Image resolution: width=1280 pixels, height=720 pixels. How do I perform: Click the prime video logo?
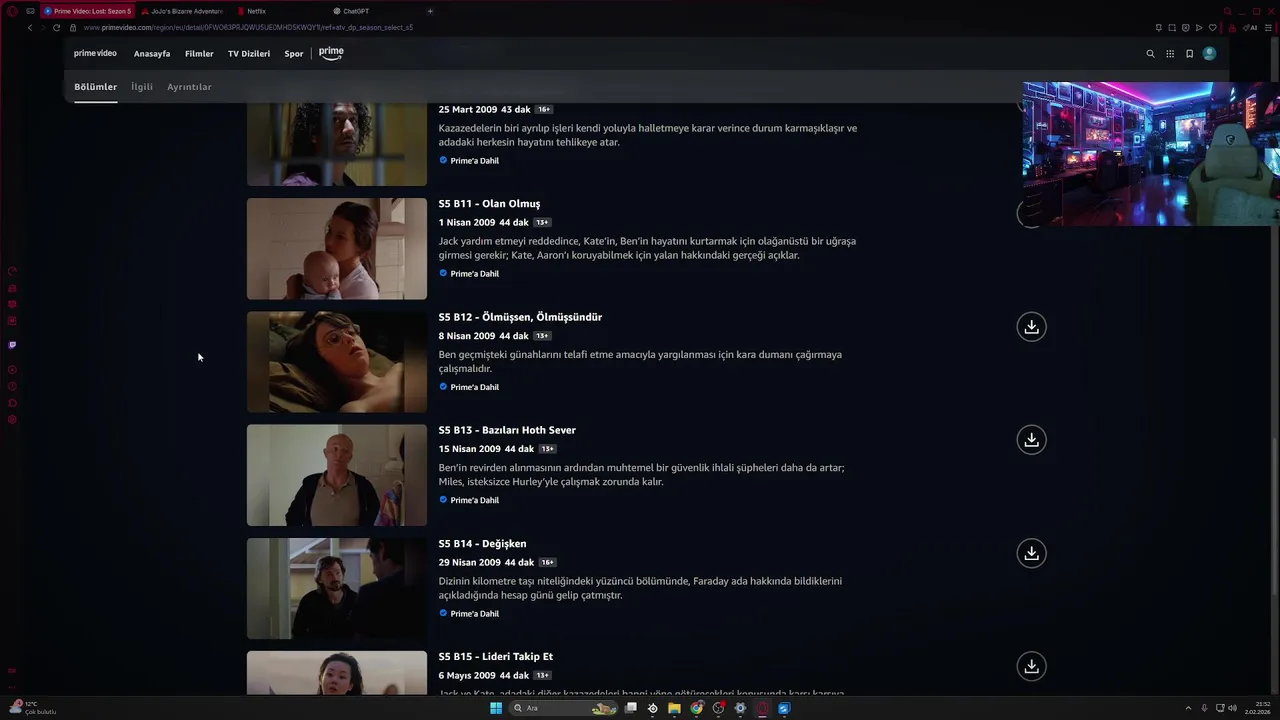point(95,53)
